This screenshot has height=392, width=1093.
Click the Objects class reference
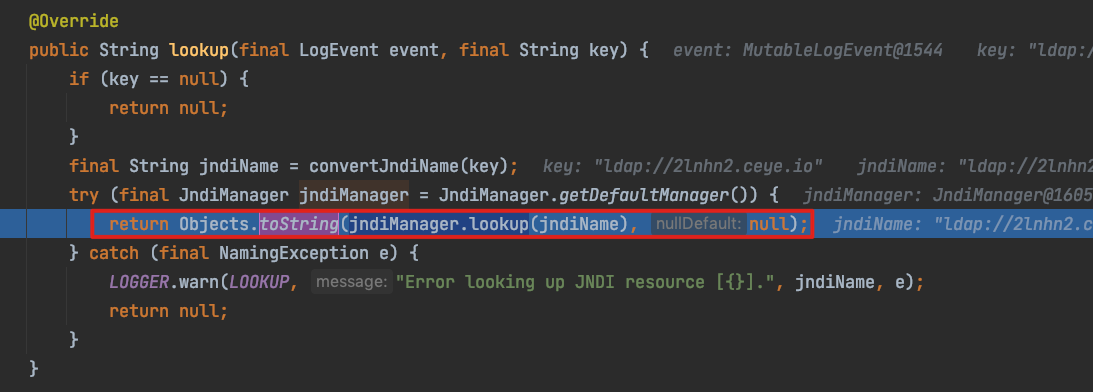click(x=214, y=224)
